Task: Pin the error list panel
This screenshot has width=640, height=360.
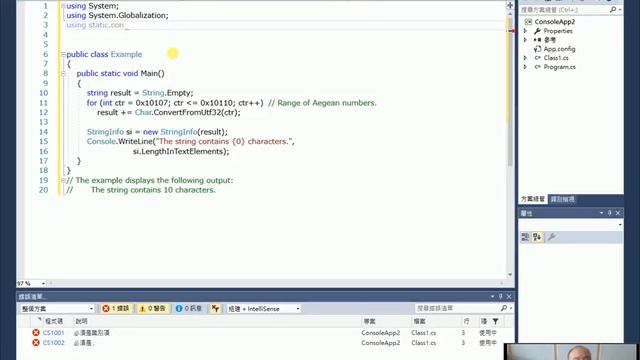Action: pyautogui.click(x=501, y=296)
